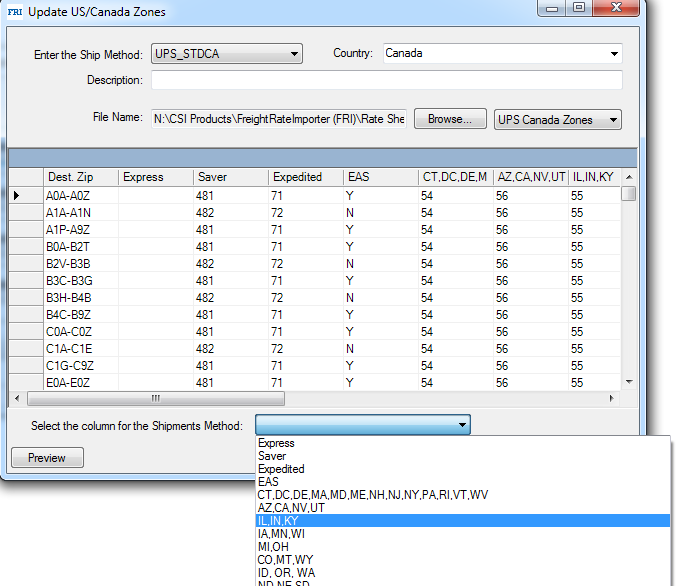The height and width of the screenshot is (586, 680).
Task: Click the Dest. Zip column header
Action: click(x=79, y=177)
